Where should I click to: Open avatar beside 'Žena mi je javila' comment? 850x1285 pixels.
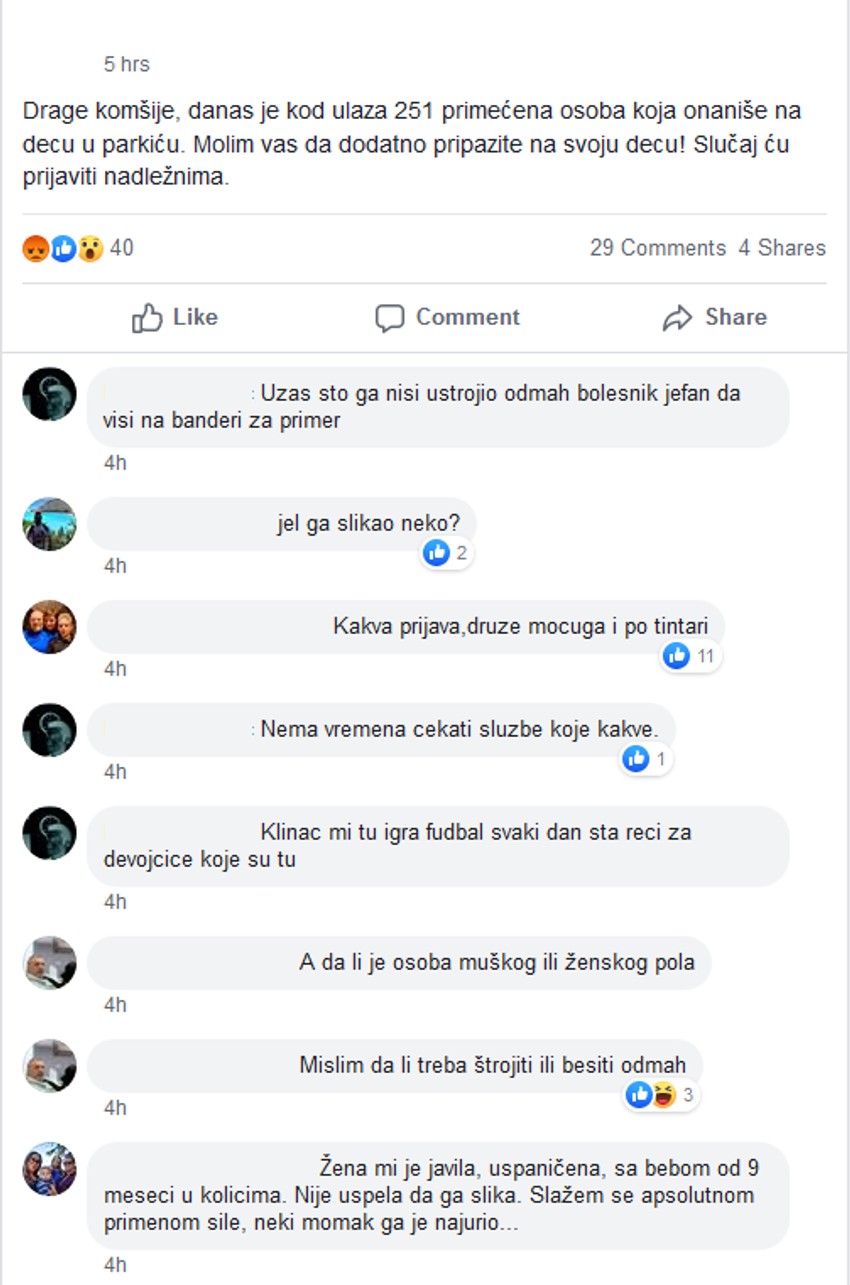(x=49, y=1169)
